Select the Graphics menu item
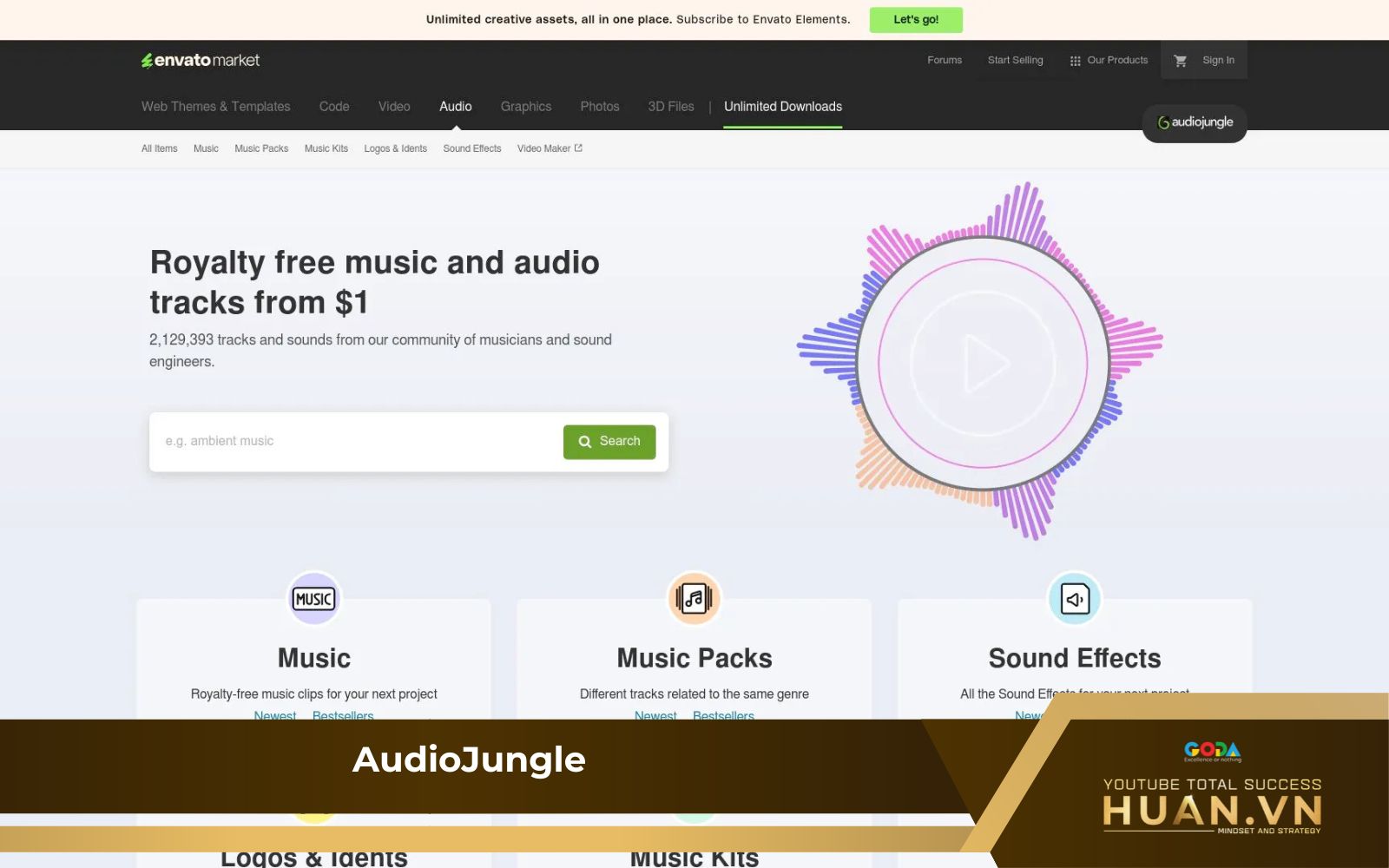The height and width of the screenshot is (868, 1389). click(x=526, y=106)
